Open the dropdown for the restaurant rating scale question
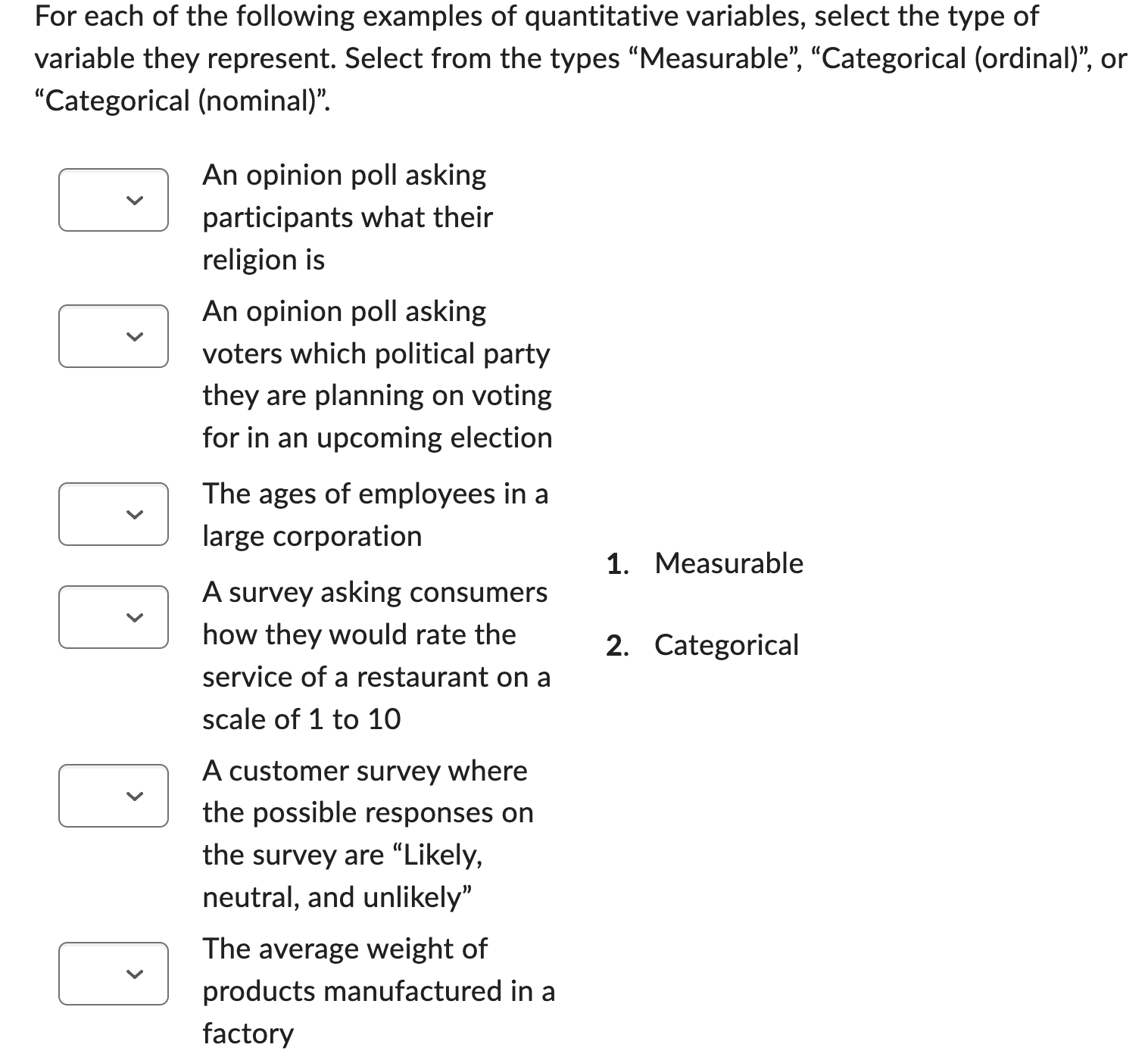The height and width of the screenshot is (1060, 1148). coord(112,618)
